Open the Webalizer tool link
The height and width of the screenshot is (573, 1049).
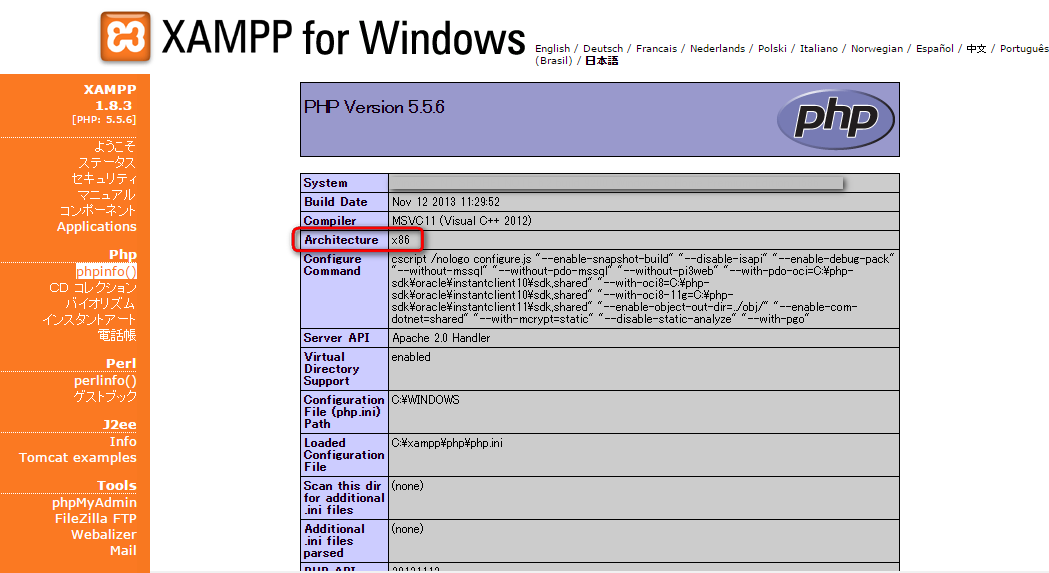click(x=104, y=534)
